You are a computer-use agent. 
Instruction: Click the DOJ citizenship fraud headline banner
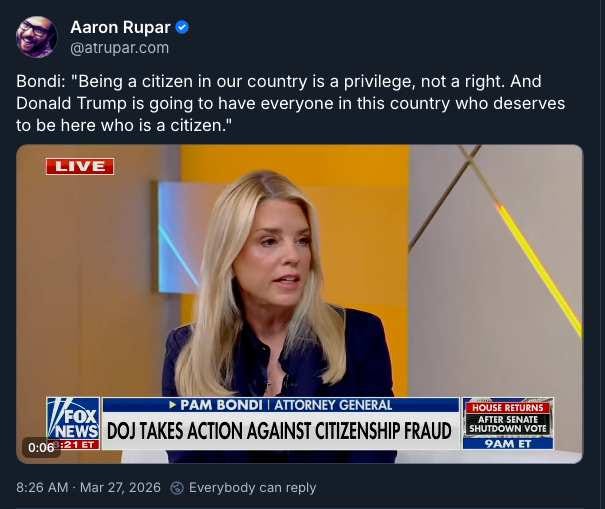279,431
